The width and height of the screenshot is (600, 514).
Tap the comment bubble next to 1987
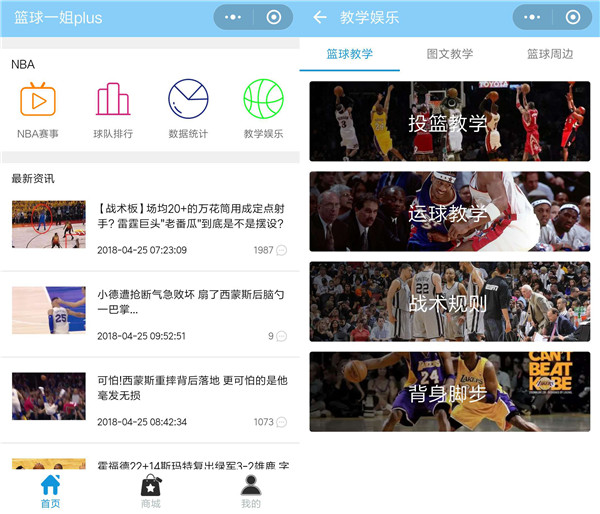tap(282, 250)
